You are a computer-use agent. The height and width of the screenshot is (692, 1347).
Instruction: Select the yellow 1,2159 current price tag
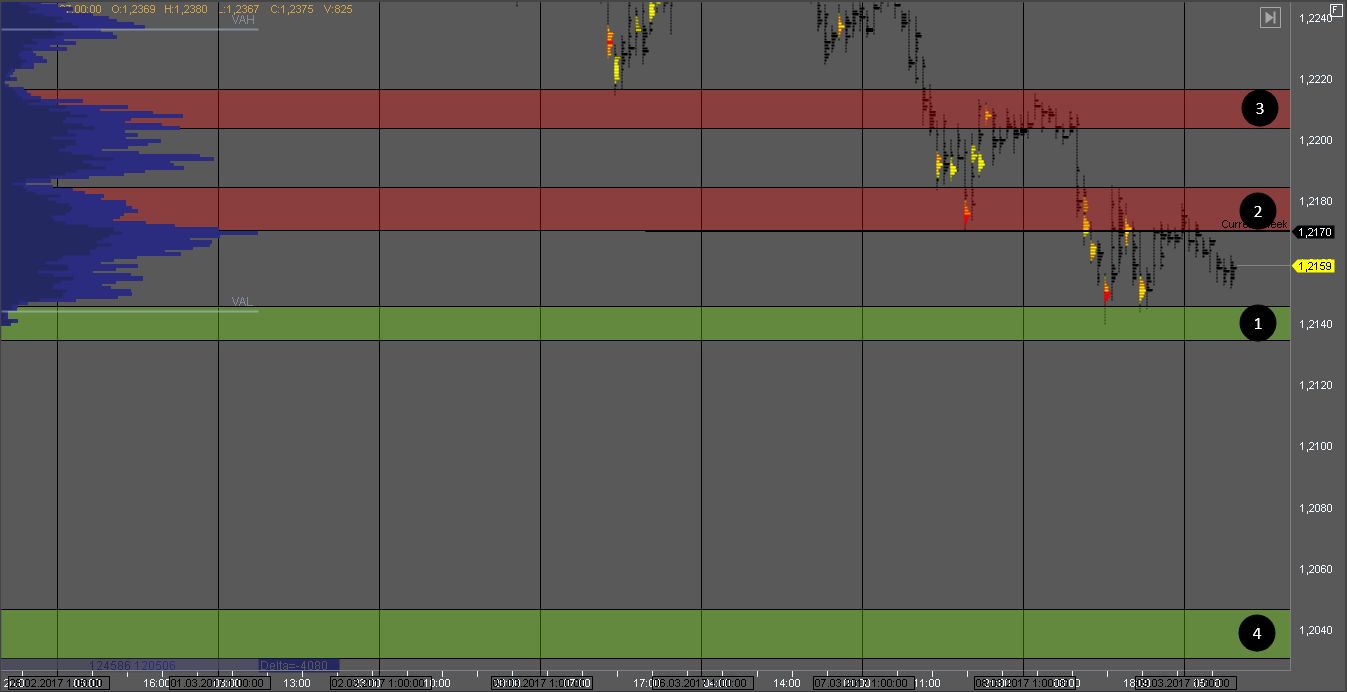[1314, 266]
